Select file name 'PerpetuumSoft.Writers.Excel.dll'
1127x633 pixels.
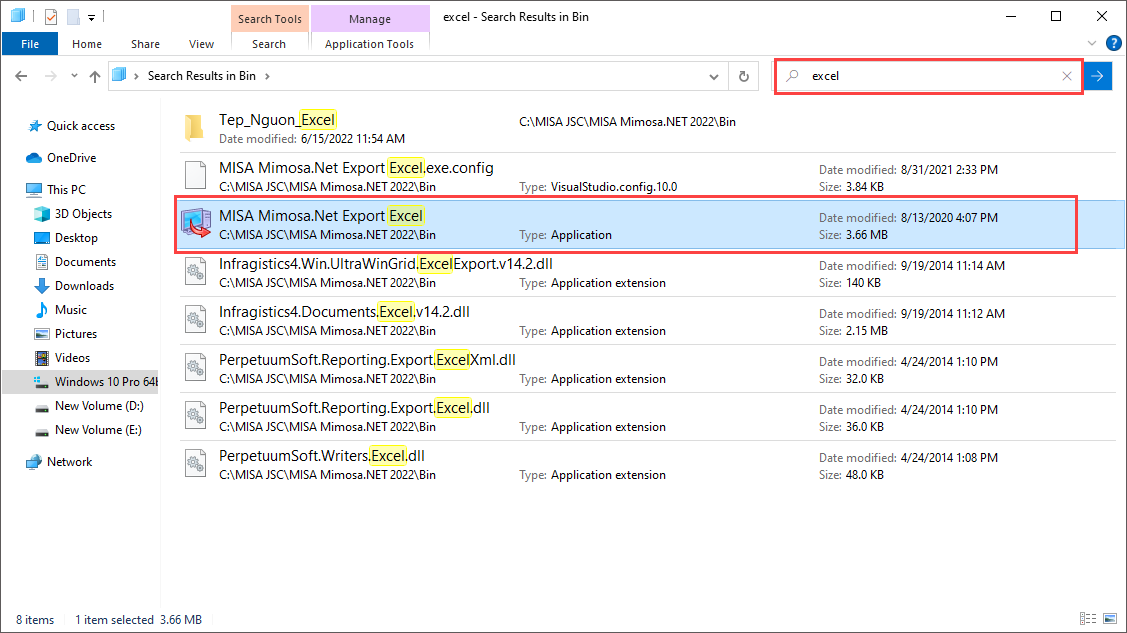[x=322, y=456]
